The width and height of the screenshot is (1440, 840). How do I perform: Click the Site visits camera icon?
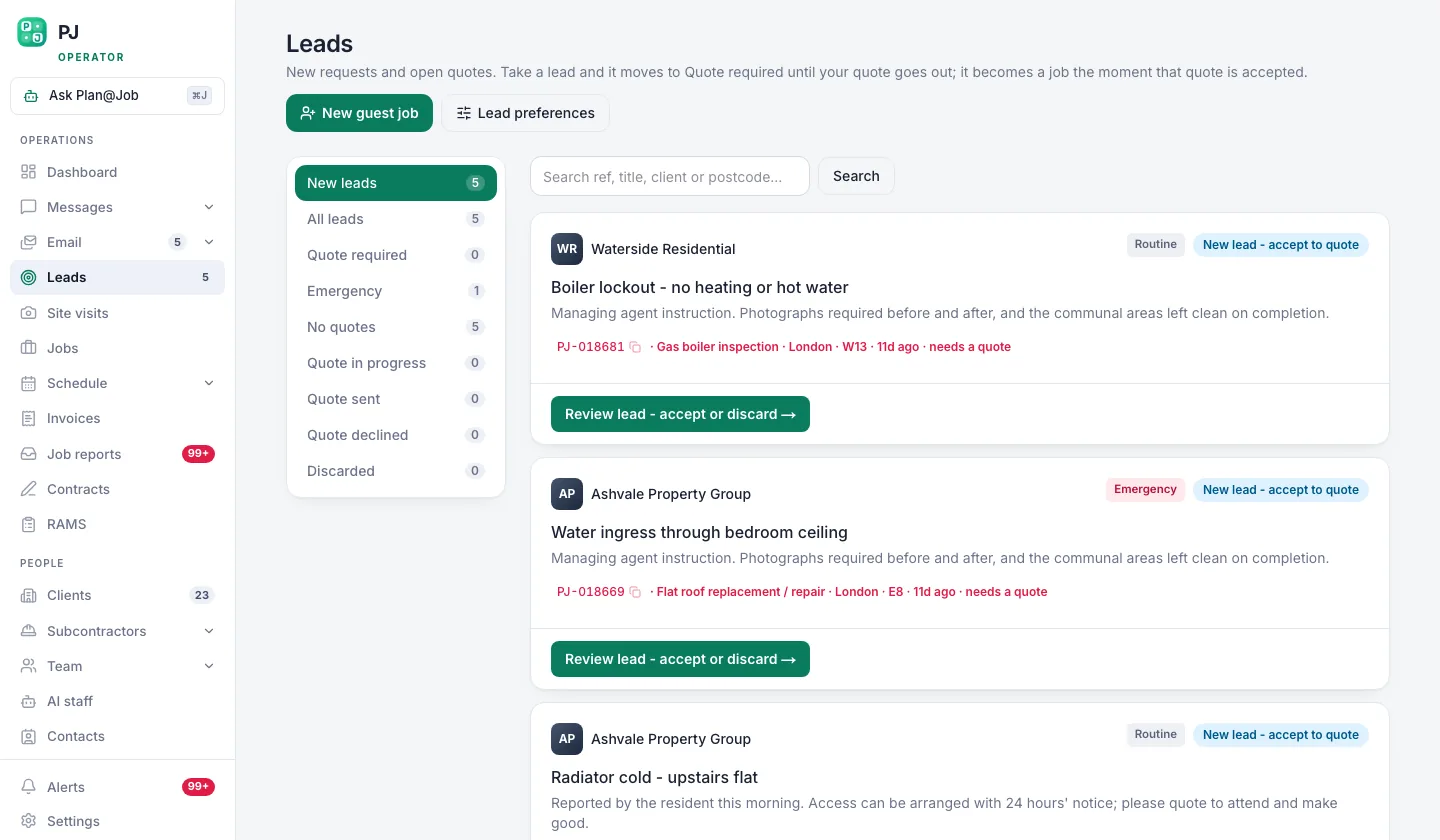(x=29, y=313)
